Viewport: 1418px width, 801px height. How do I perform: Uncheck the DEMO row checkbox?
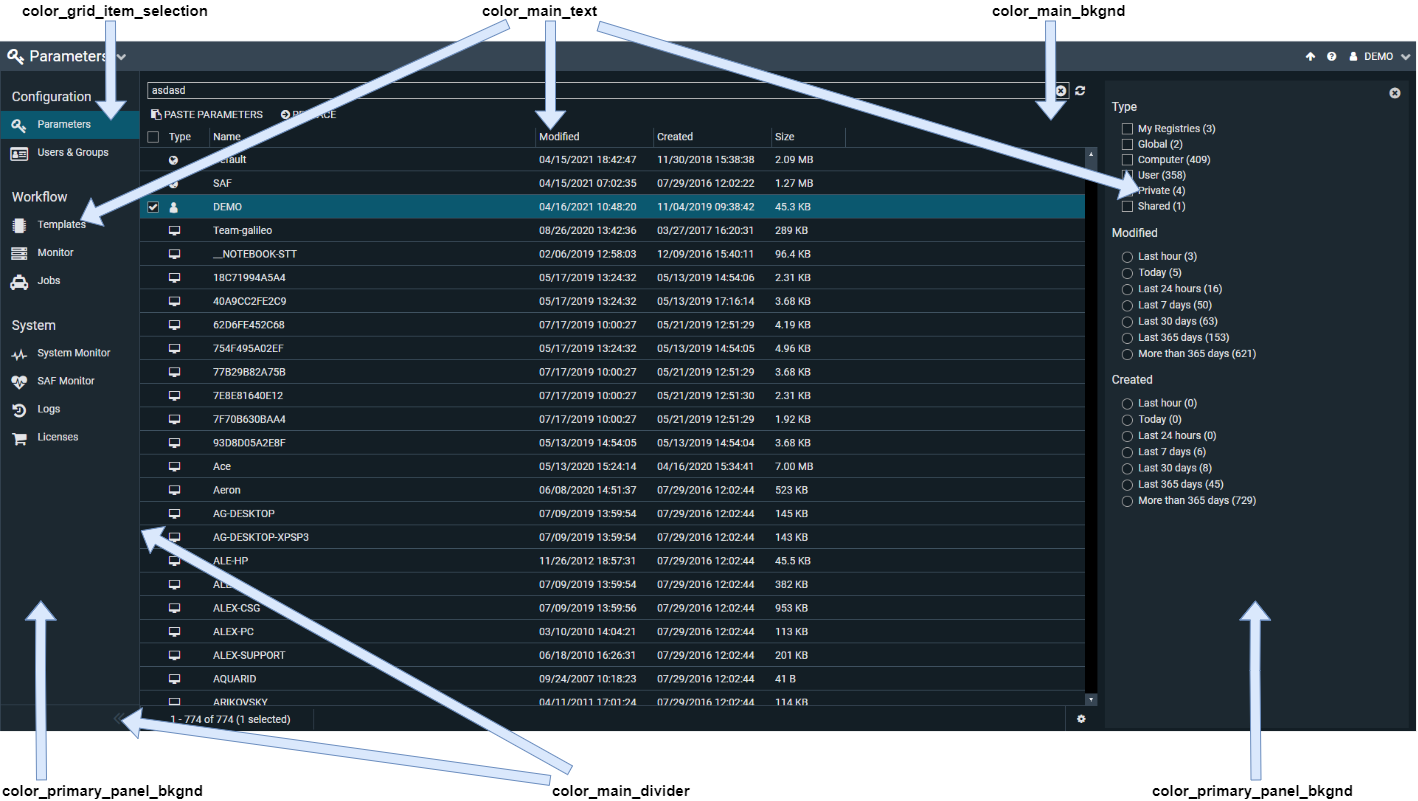pyautogui.click(x=153, y=208)
